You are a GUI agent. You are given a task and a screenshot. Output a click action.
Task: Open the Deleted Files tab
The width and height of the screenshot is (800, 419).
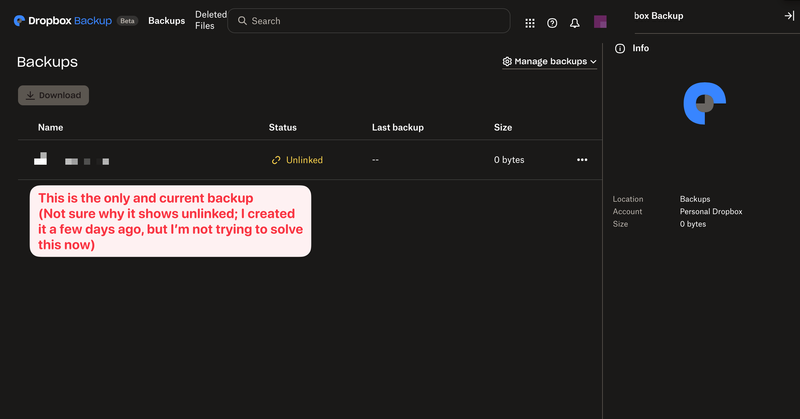click(x=205, y=21)
